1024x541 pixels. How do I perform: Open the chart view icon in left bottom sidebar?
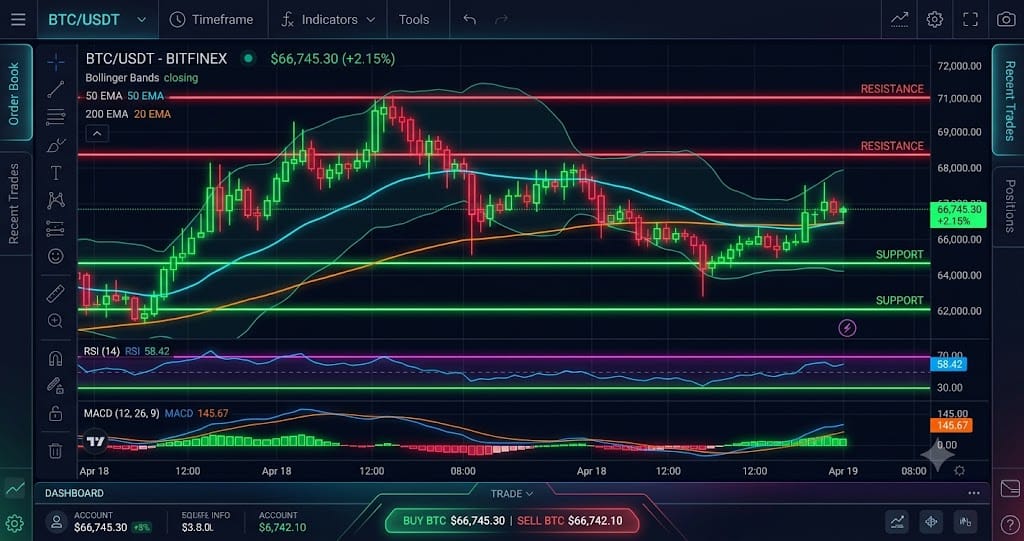[14, 488]
